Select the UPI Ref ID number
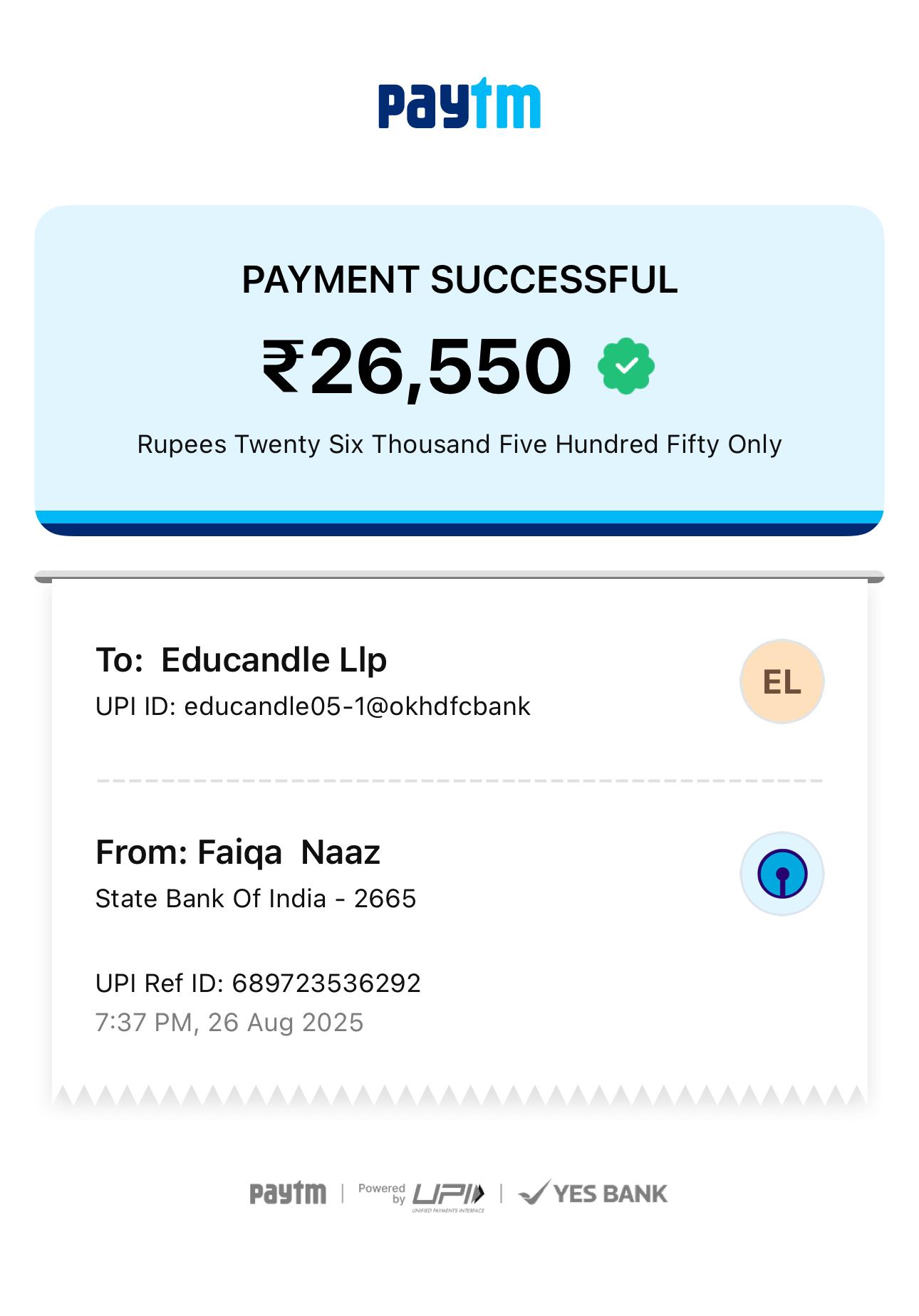The height and width of the screenshot is (1316, 919). pos(326,983)
